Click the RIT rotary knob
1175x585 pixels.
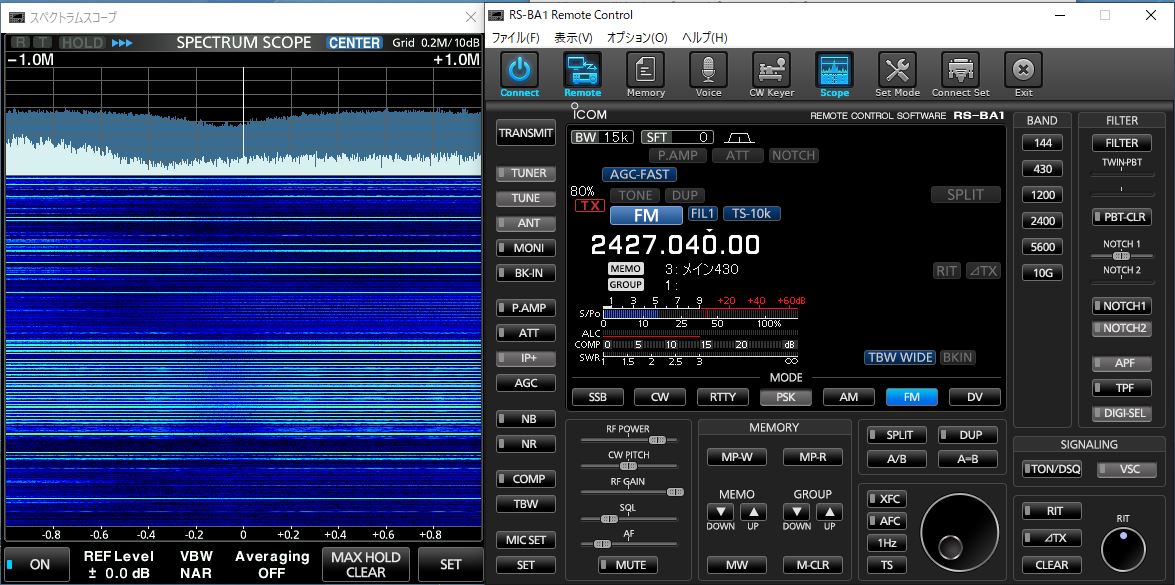pos(1123,549)
